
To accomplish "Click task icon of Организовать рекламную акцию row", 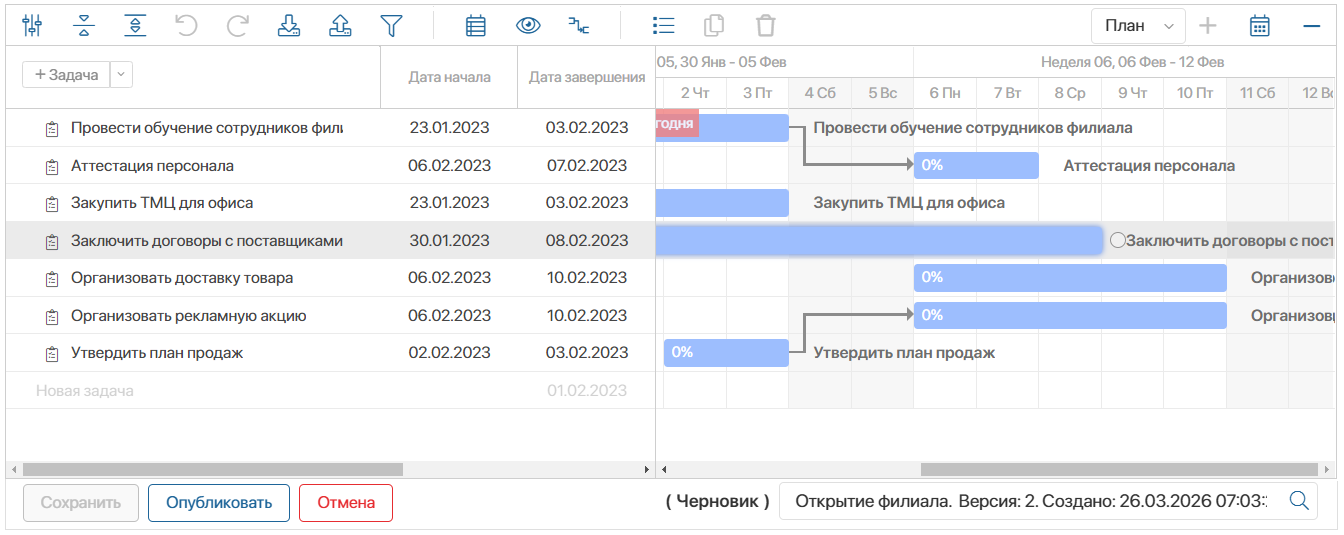I will pos(52,316).
